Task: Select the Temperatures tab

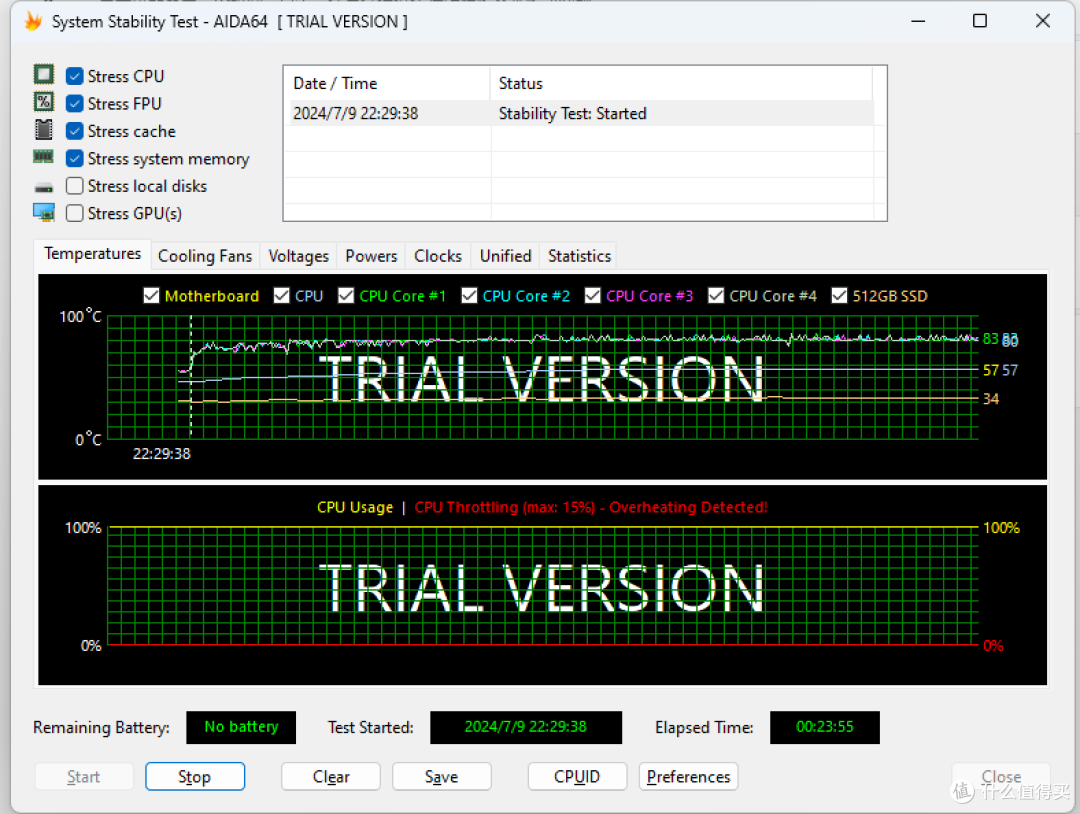Action: pos(92,254)
